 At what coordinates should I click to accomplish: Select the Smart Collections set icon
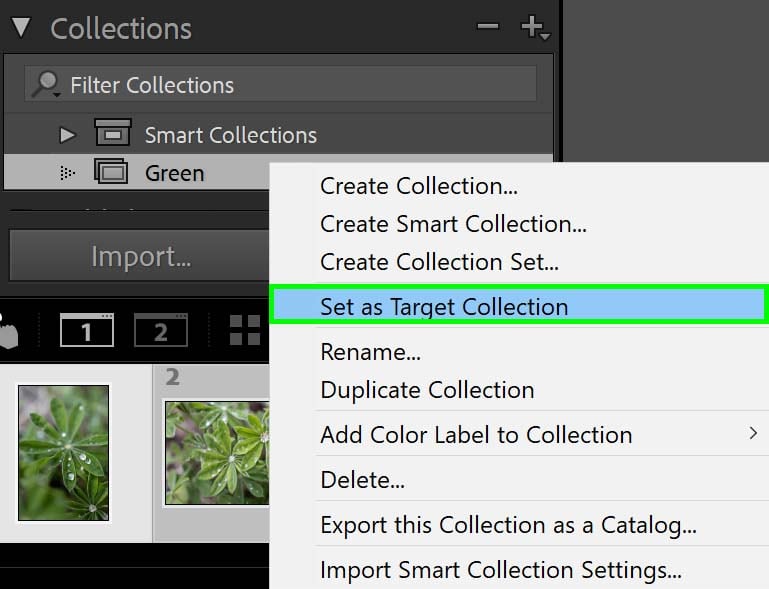(113, 132)
